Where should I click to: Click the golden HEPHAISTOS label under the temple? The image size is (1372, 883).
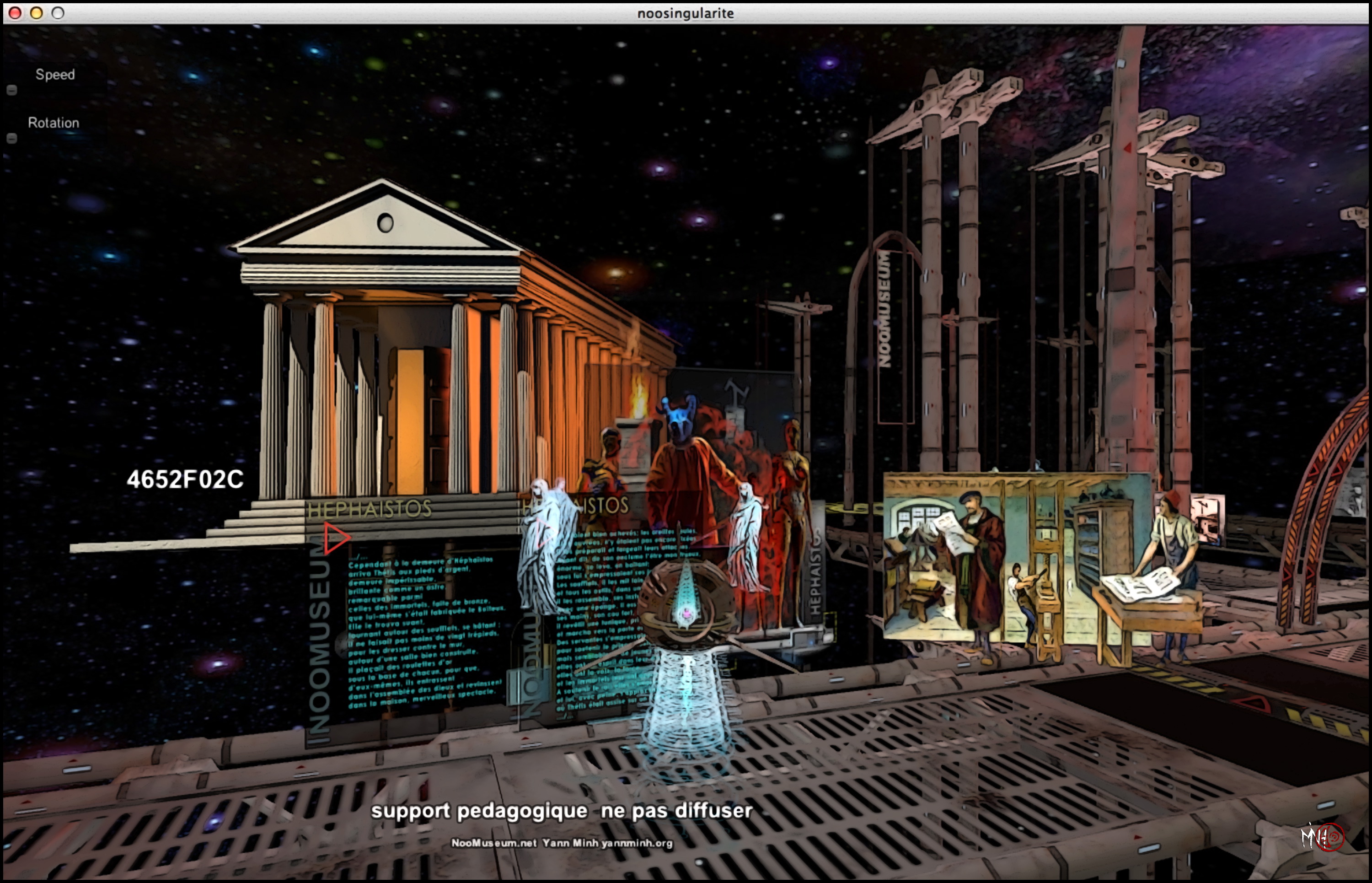(370, 509)
